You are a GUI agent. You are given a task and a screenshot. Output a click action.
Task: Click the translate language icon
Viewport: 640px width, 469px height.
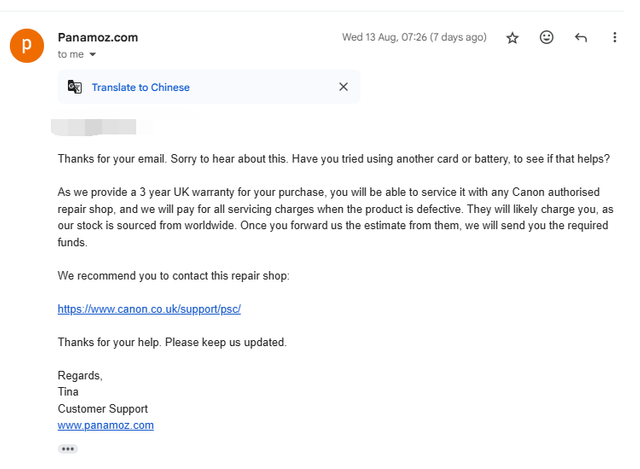pyautogui.click(x=75, y=87)
